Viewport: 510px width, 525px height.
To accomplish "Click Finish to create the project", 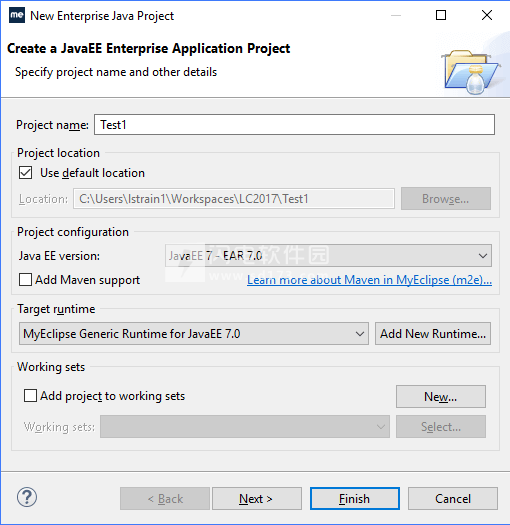I will point(355,499).
